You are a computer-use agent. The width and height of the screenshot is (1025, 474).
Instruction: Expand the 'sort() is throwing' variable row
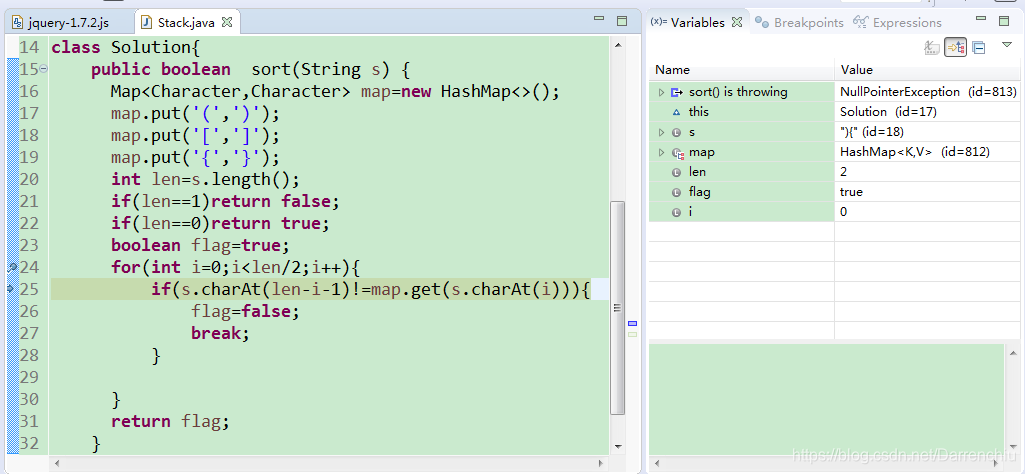tap(661, 92)
